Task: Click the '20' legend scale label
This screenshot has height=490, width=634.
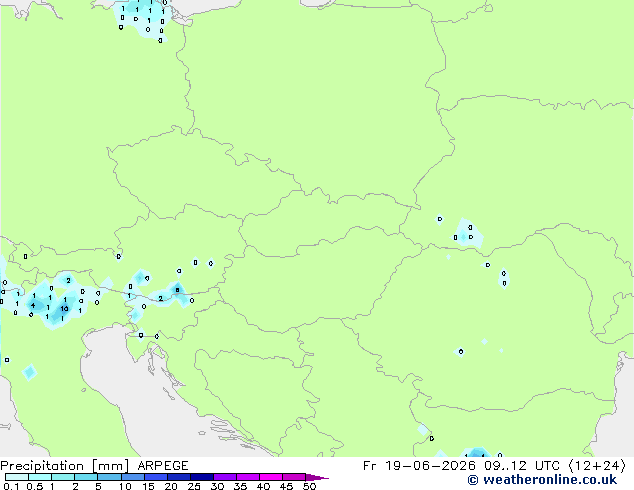Action: [x=171, y=486]
